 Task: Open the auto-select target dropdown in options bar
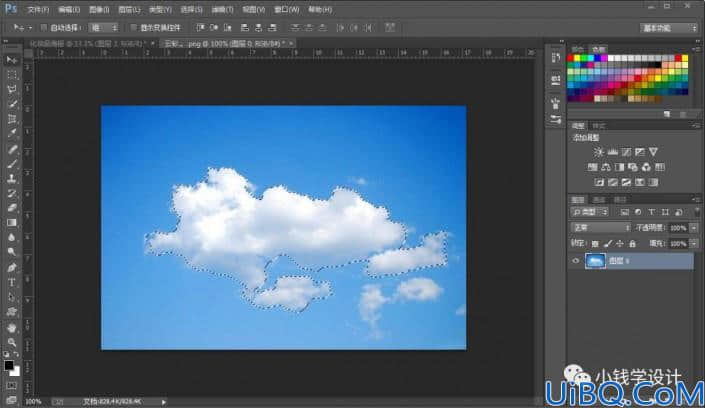tap(103, 27)
